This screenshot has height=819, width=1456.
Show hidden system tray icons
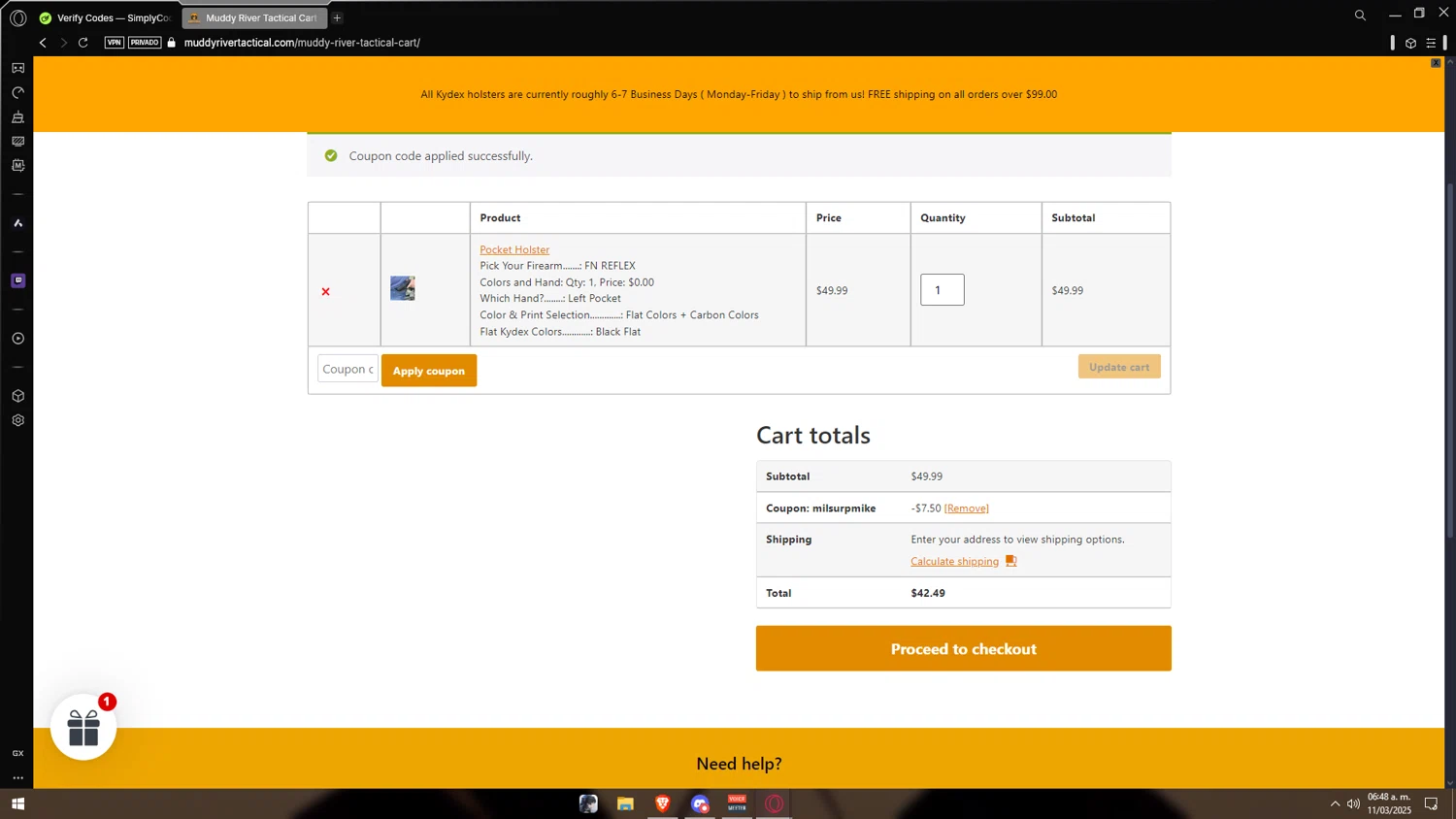1335,803
